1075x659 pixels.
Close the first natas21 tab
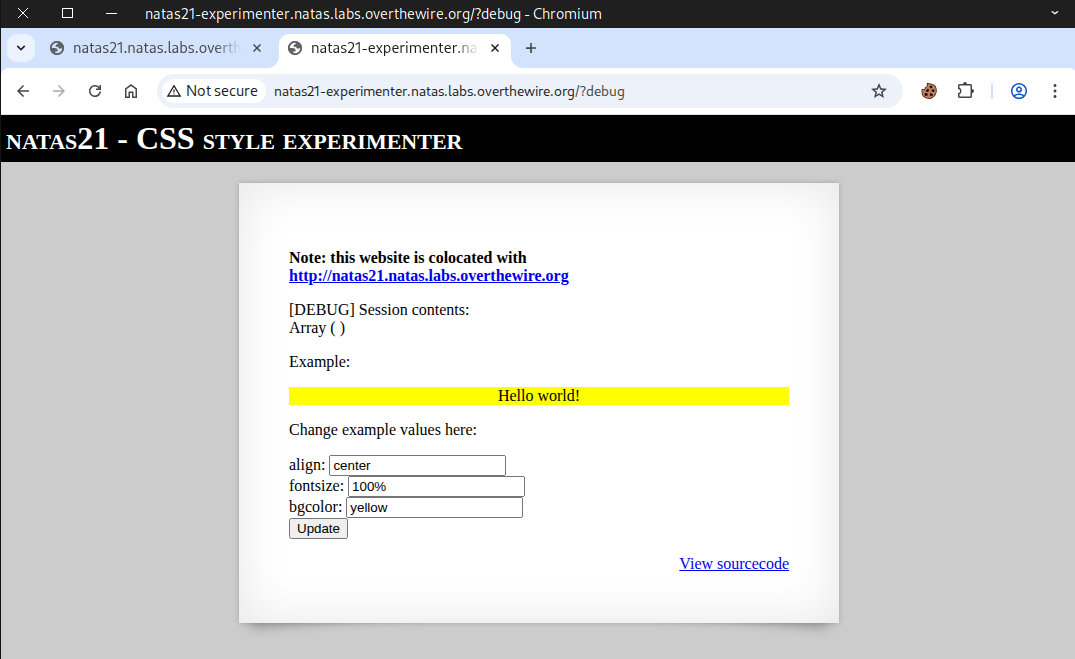[257, 48]
